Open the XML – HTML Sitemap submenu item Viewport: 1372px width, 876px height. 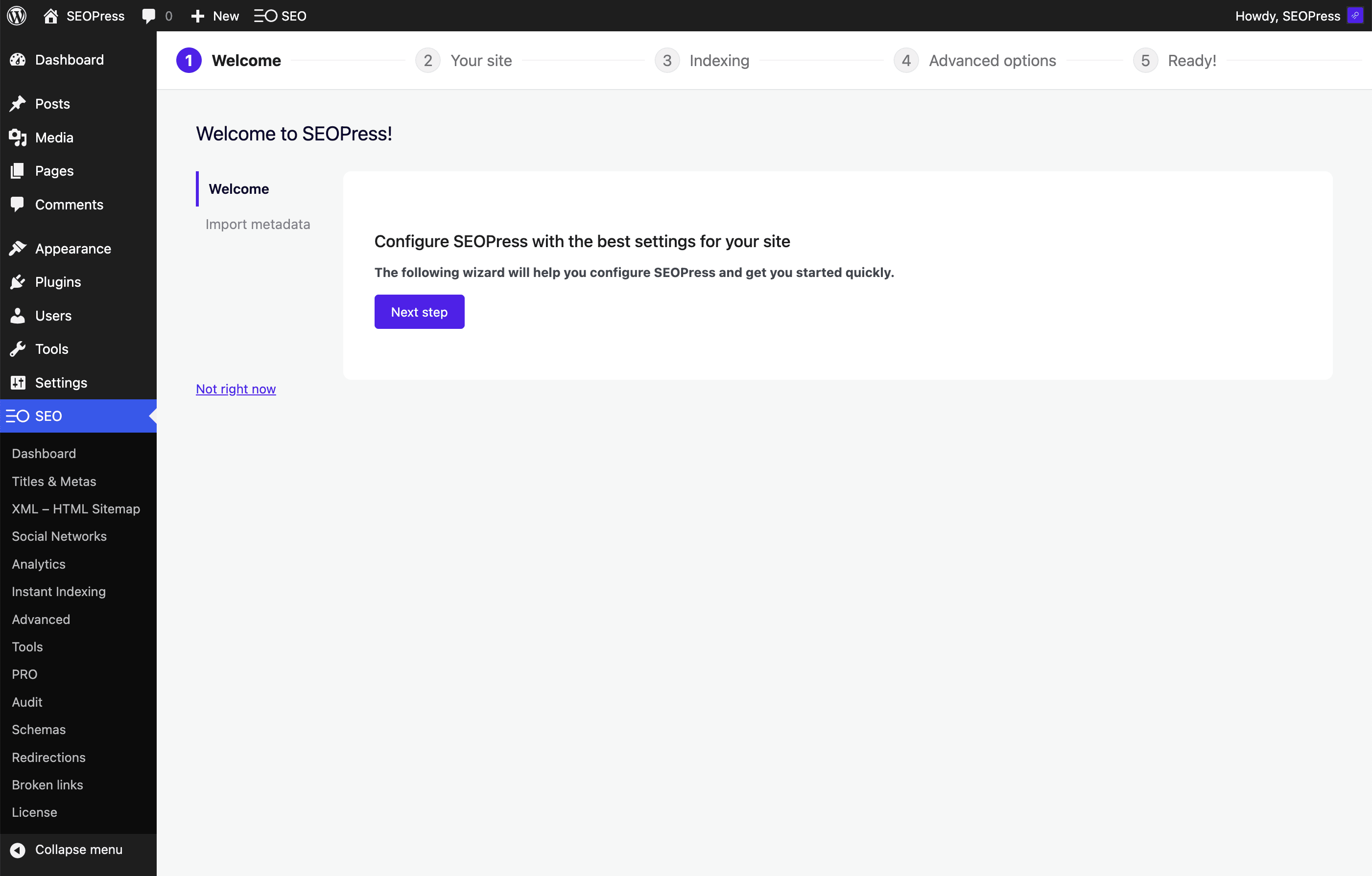point(76,508)
